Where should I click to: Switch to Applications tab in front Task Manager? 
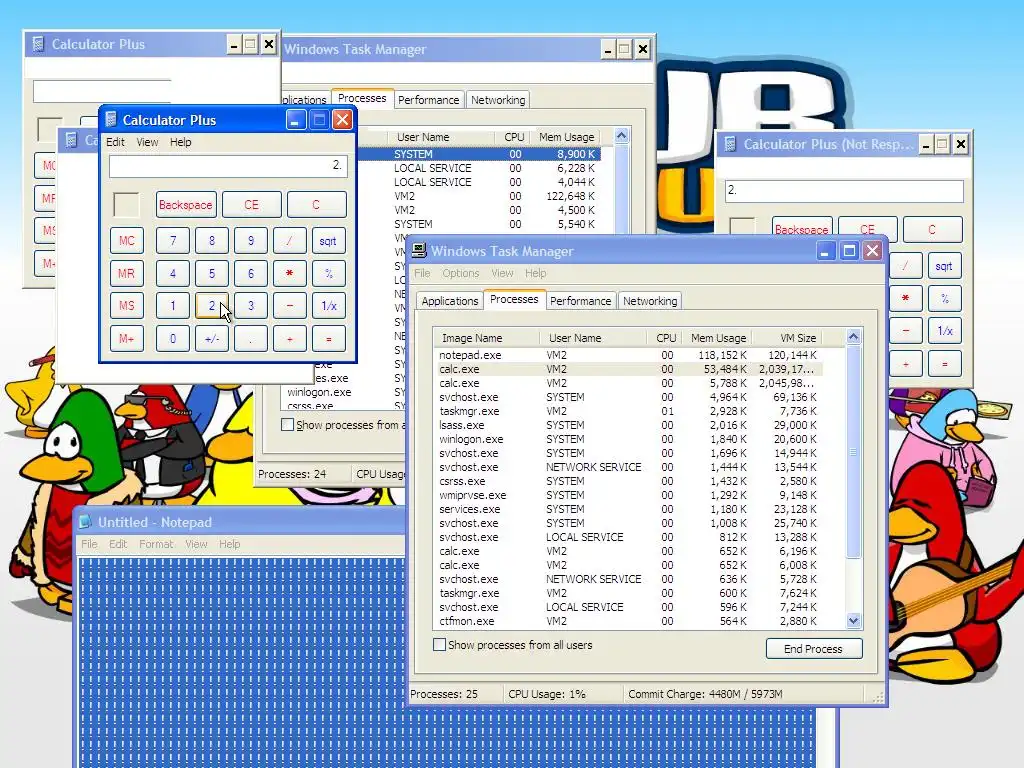(449, 301)
